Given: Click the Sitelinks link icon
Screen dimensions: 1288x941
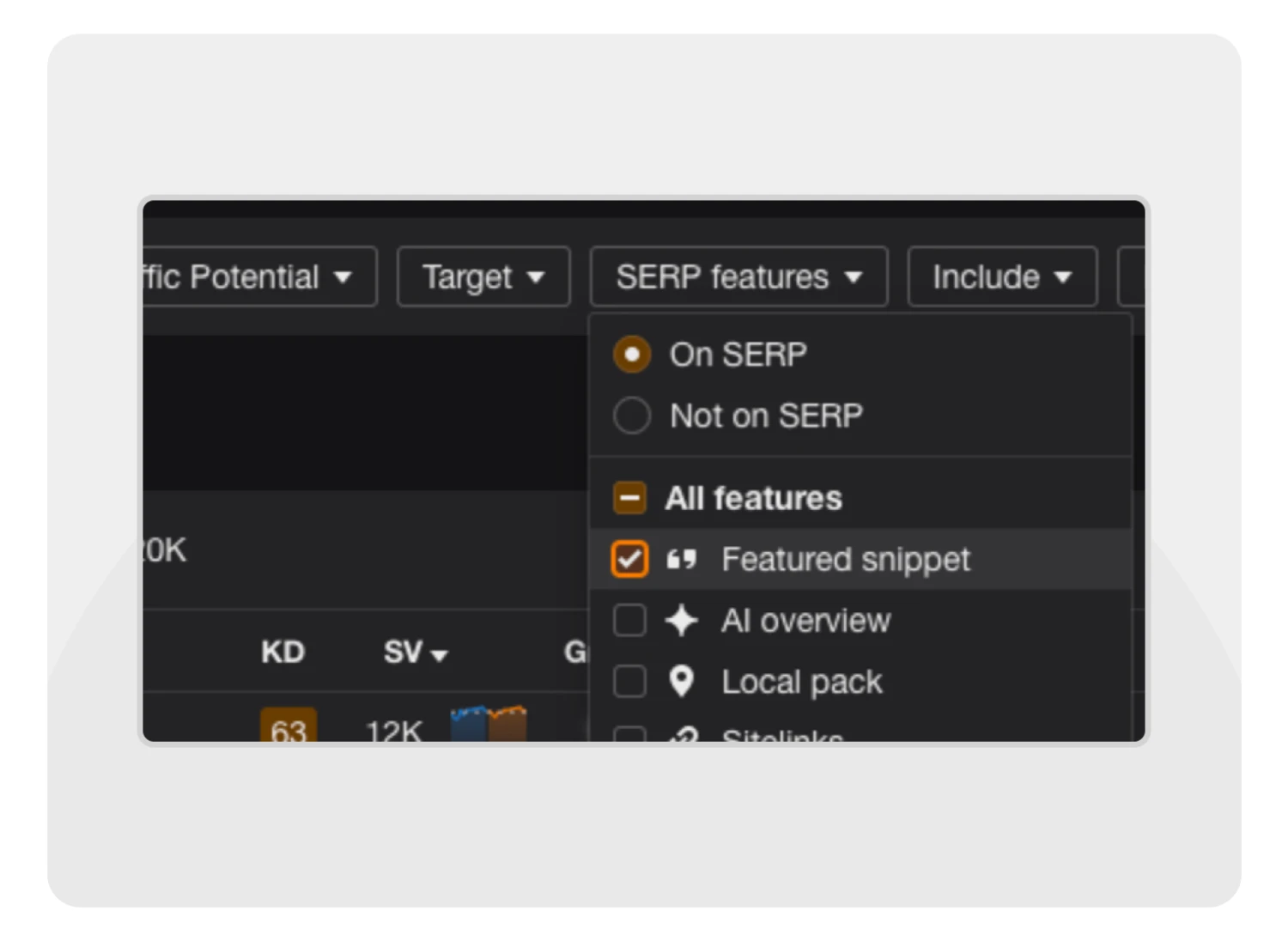Looking at the screenshot, I should [x=683, y=736].
